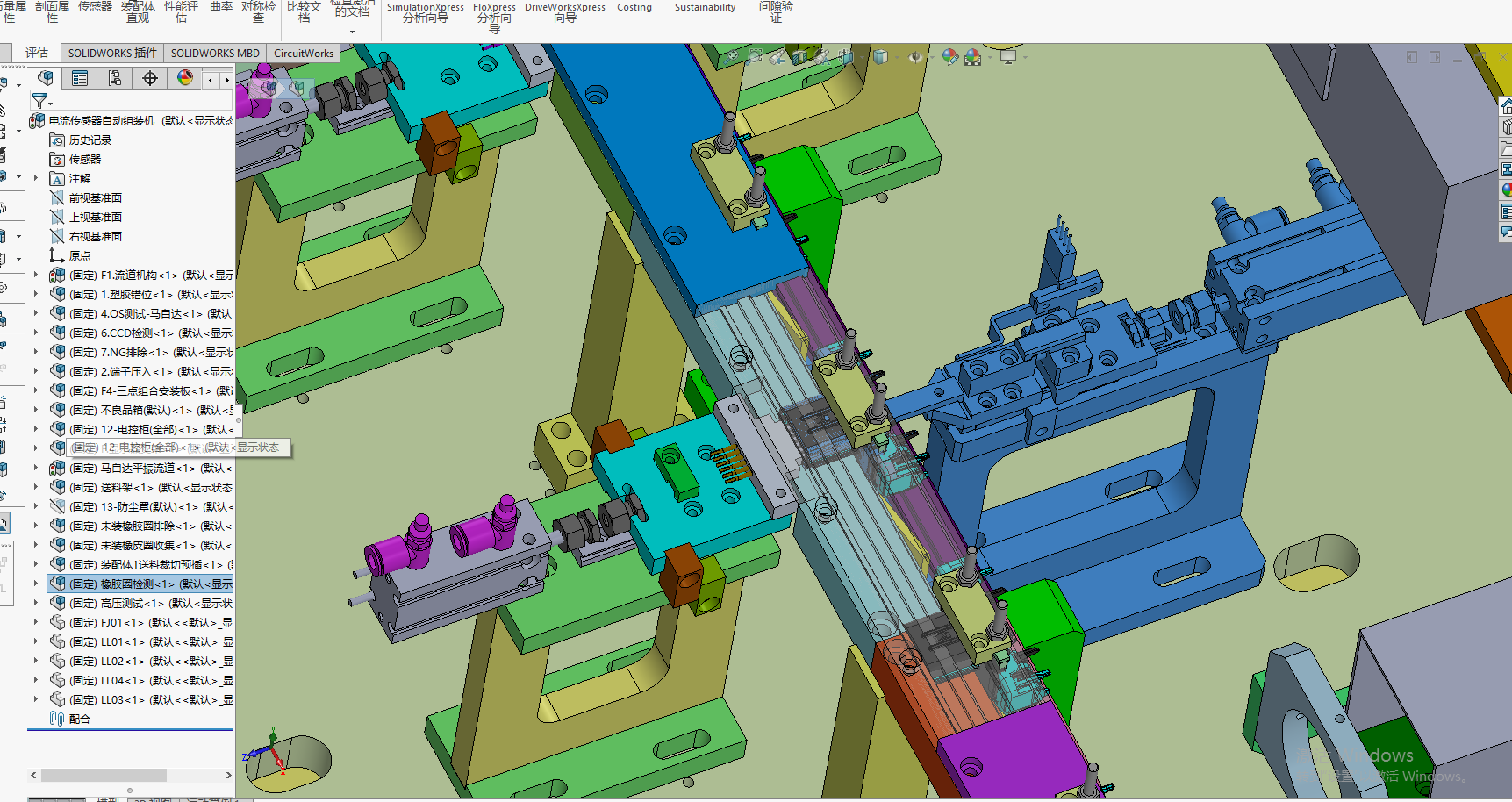Select 右视基准面 plane in tree
The image size is (1512, 802).
click(86, 237)
